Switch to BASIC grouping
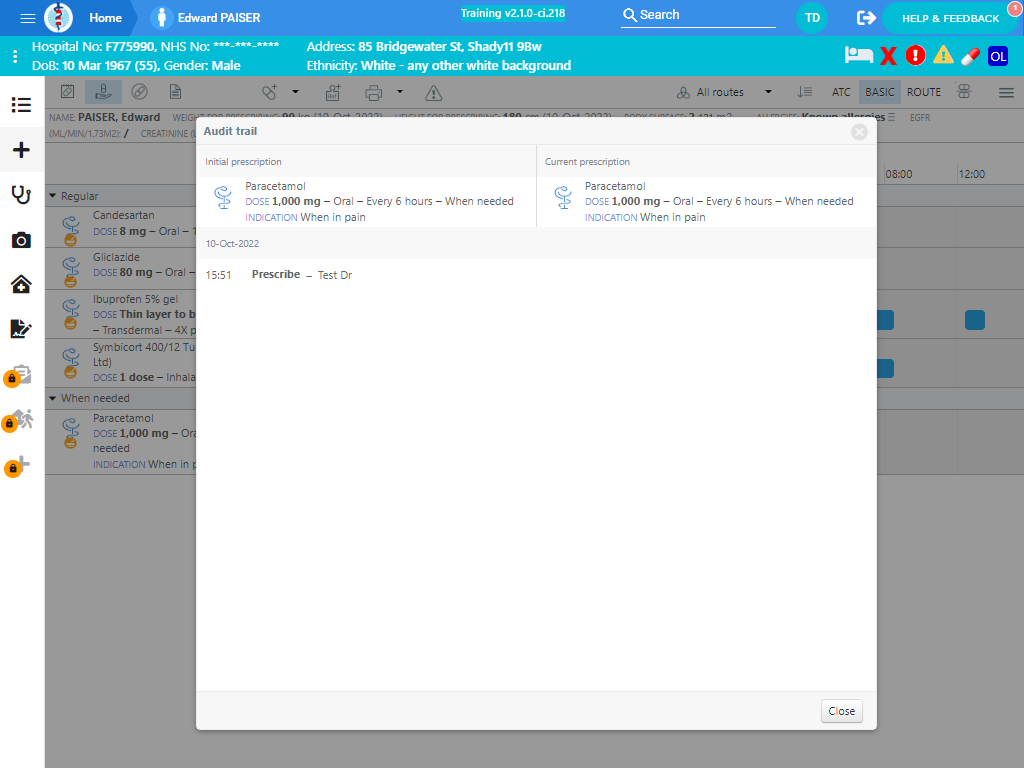This screenshot has width=1024, height=768. [880, 92]
